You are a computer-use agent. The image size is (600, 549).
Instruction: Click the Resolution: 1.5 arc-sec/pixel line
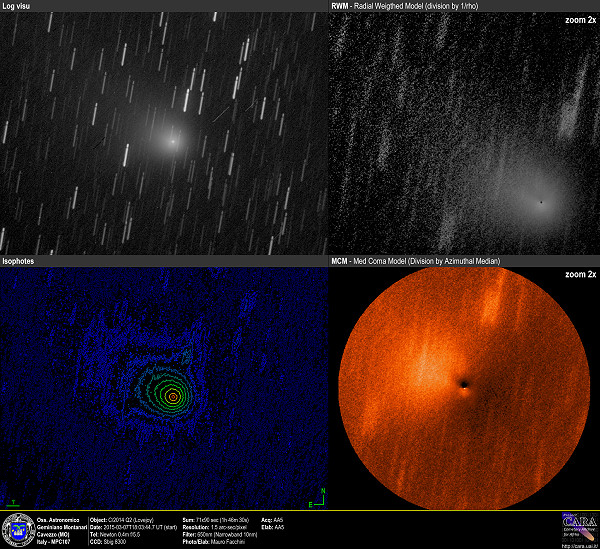coord(214,527)
